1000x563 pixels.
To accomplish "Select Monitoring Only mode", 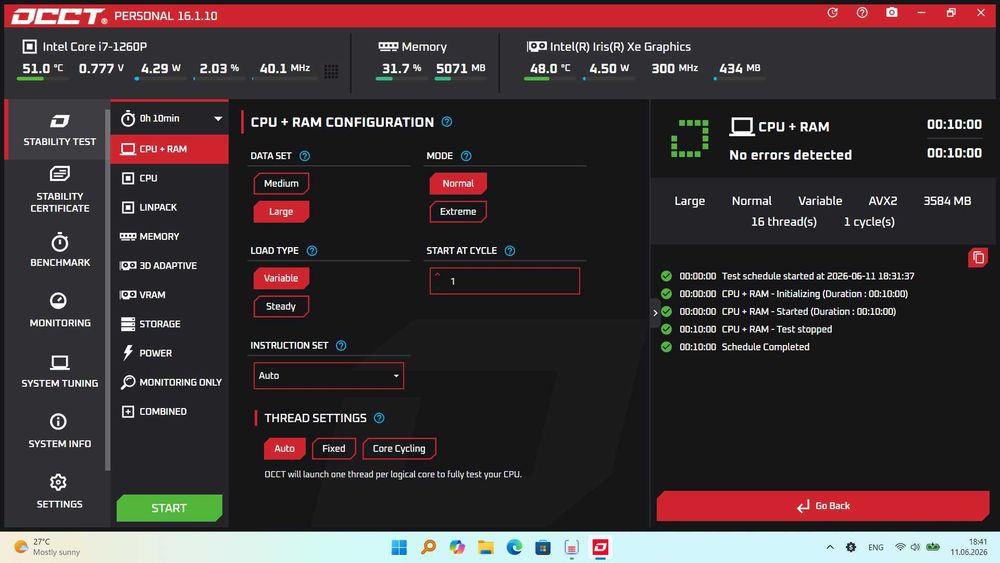I will 170,382.
